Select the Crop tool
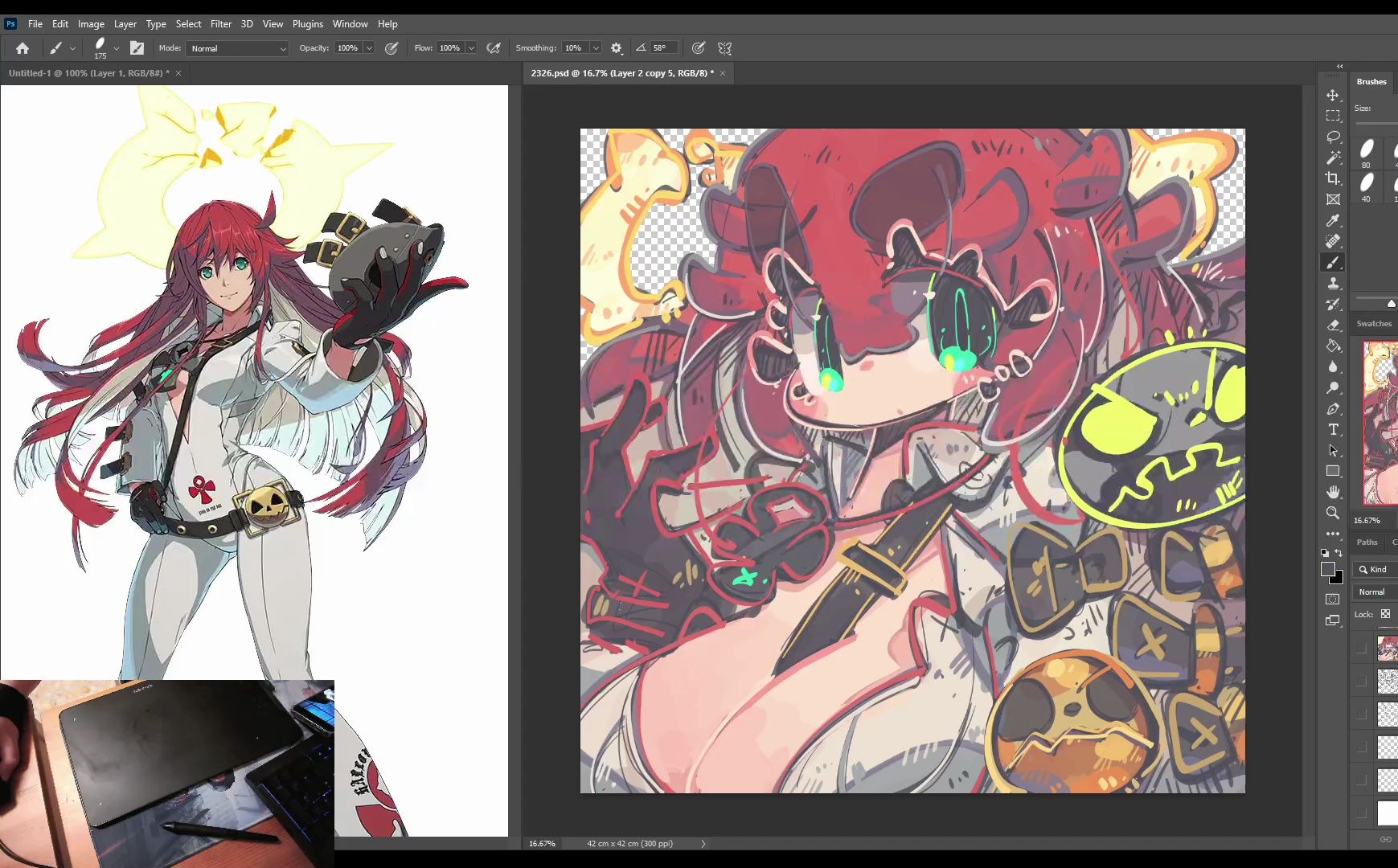 (1333, 178)
